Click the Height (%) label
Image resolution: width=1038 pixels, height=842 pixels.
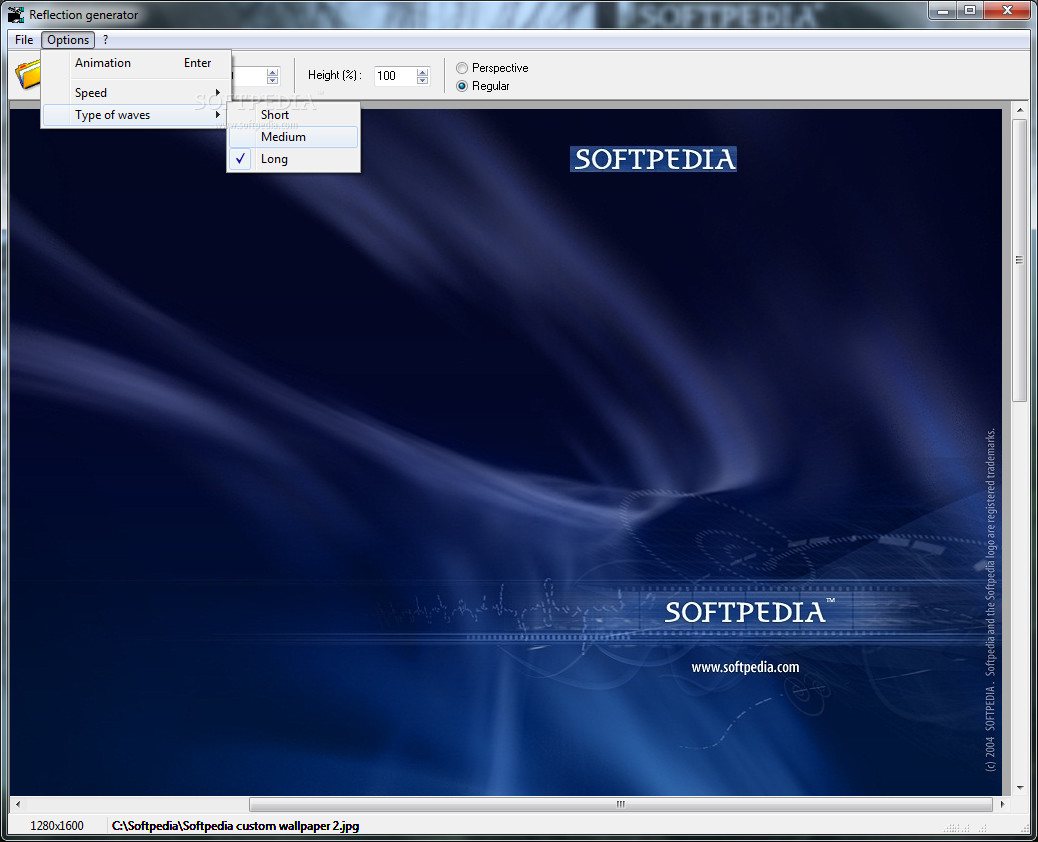[x=334, y=75]
